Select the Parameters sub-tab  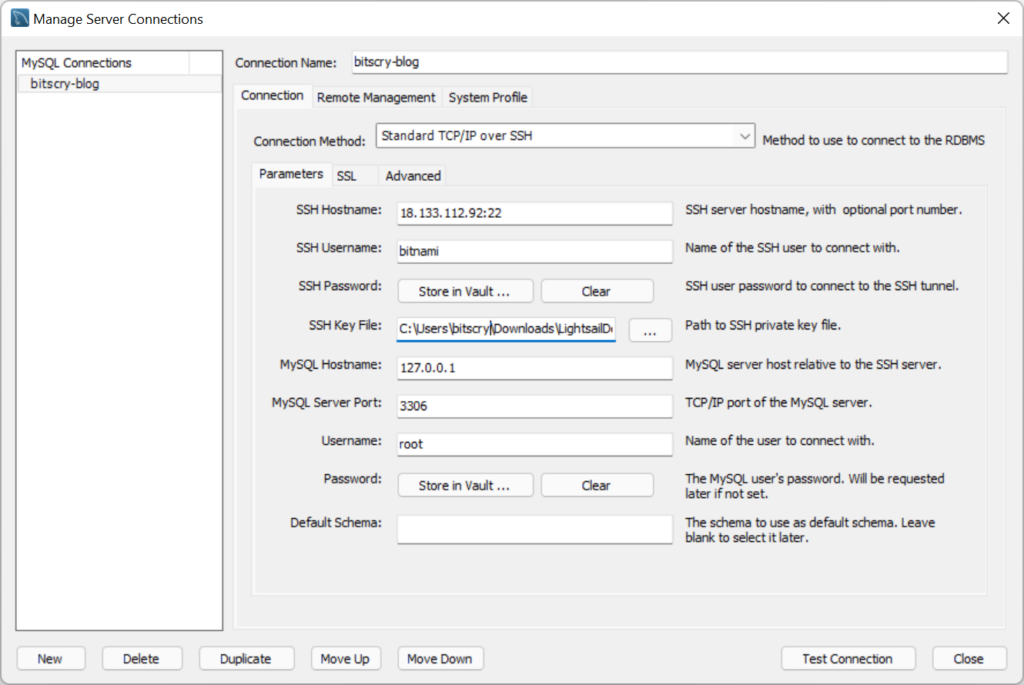[x=291, y=174]
